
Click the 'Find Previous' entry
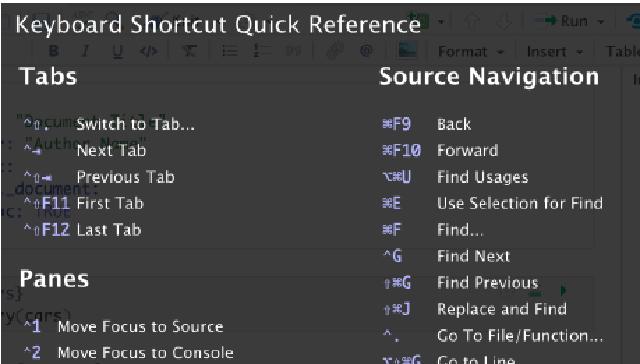tap(488, 282)
